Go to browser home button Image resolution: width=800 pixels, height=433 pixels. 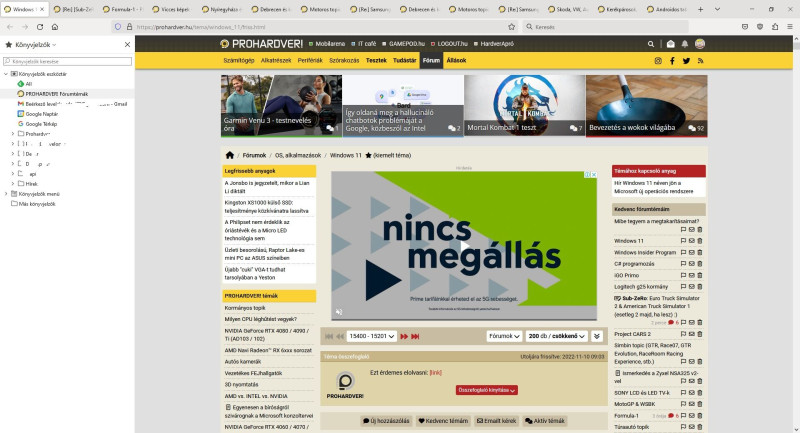click(55, 27)
